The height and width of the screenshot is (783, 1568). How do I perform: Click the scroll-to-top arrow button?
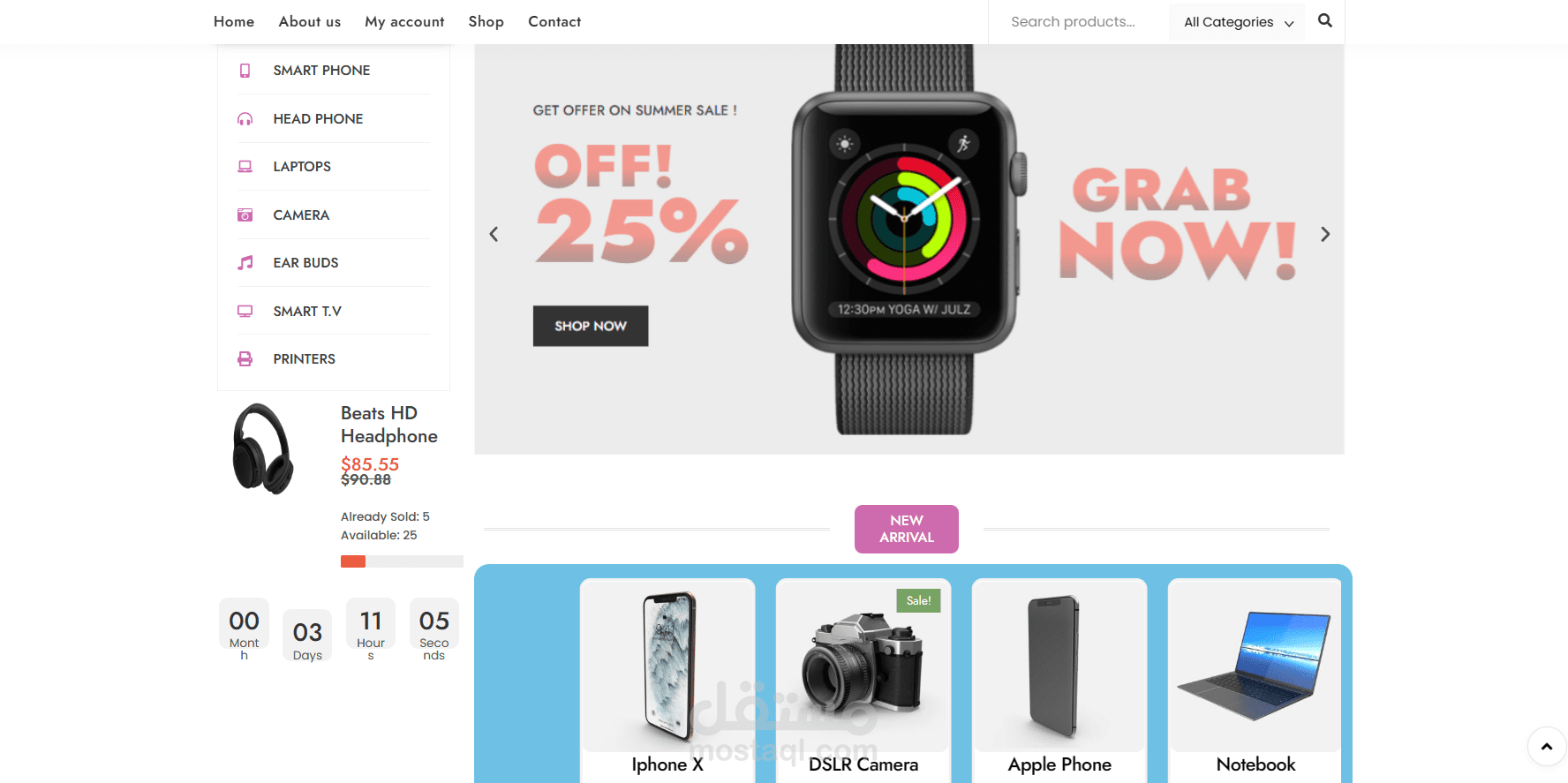coord(1547,747)
